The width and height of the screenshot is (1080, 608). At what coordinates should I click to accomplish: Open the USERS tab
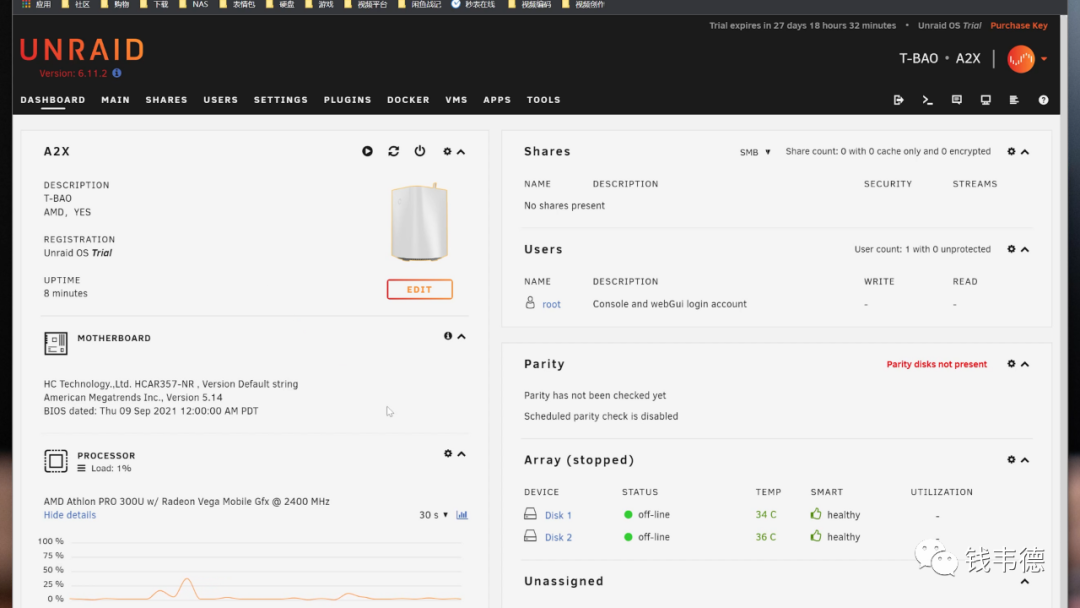(x=220, y=100)
